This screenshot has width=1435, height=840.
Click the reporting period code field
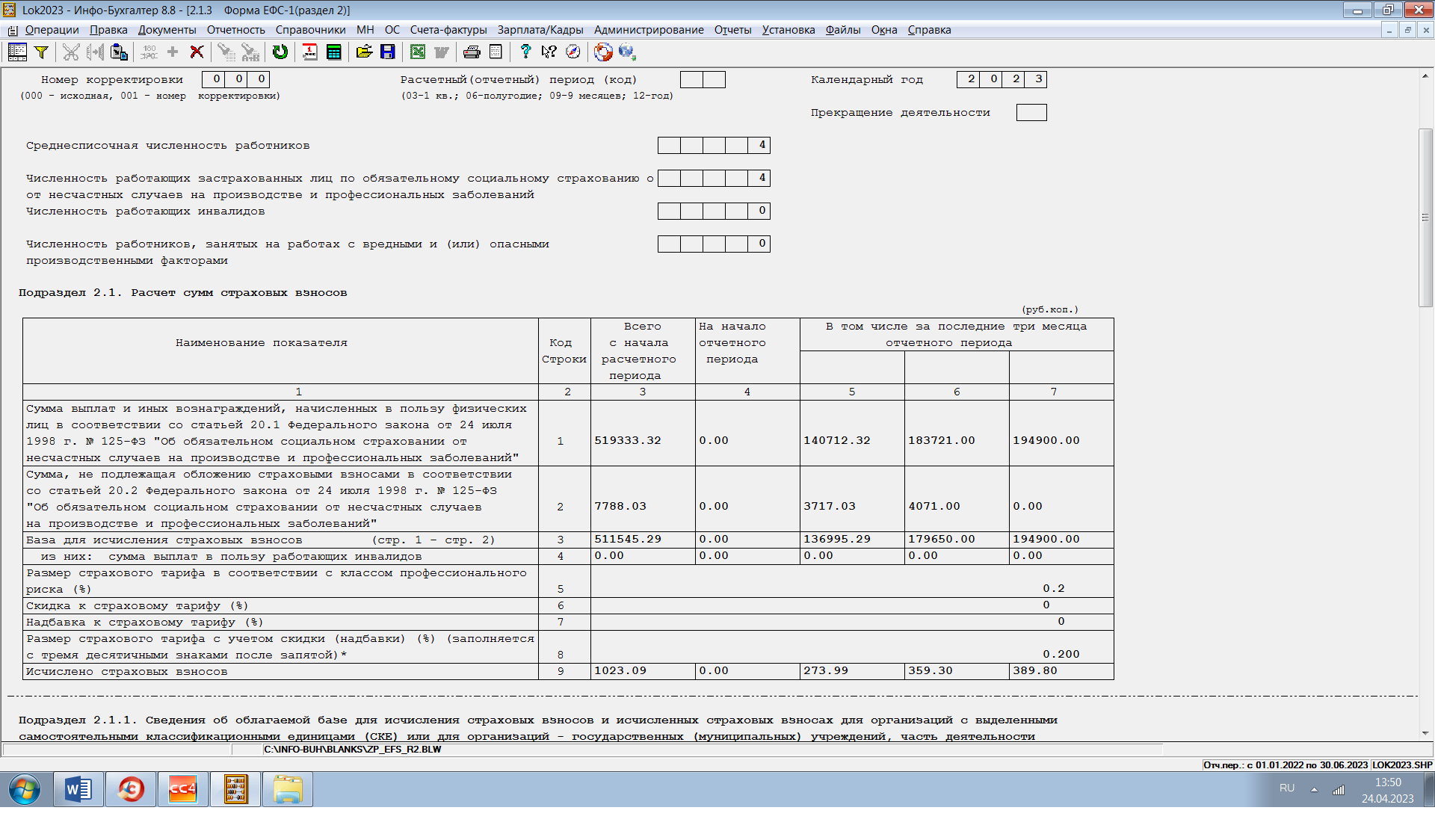(x=703, y=79)
